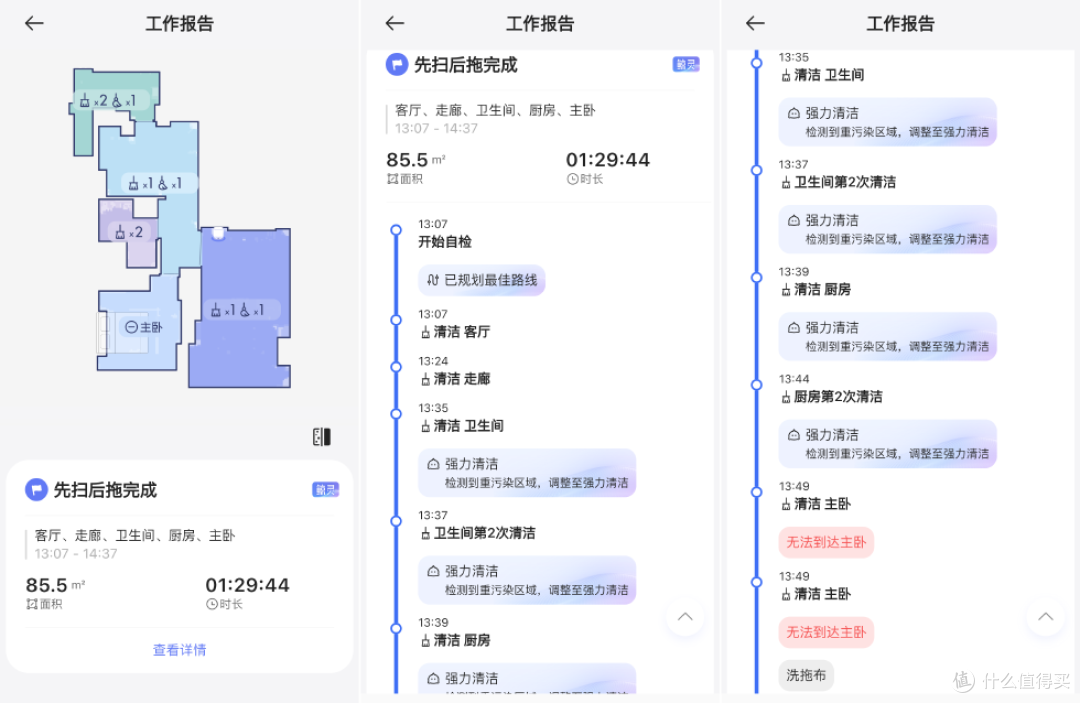This screenshot has height=703, width=1080.
Task: Tap the room list text in the middle panel
Action: 495,110
